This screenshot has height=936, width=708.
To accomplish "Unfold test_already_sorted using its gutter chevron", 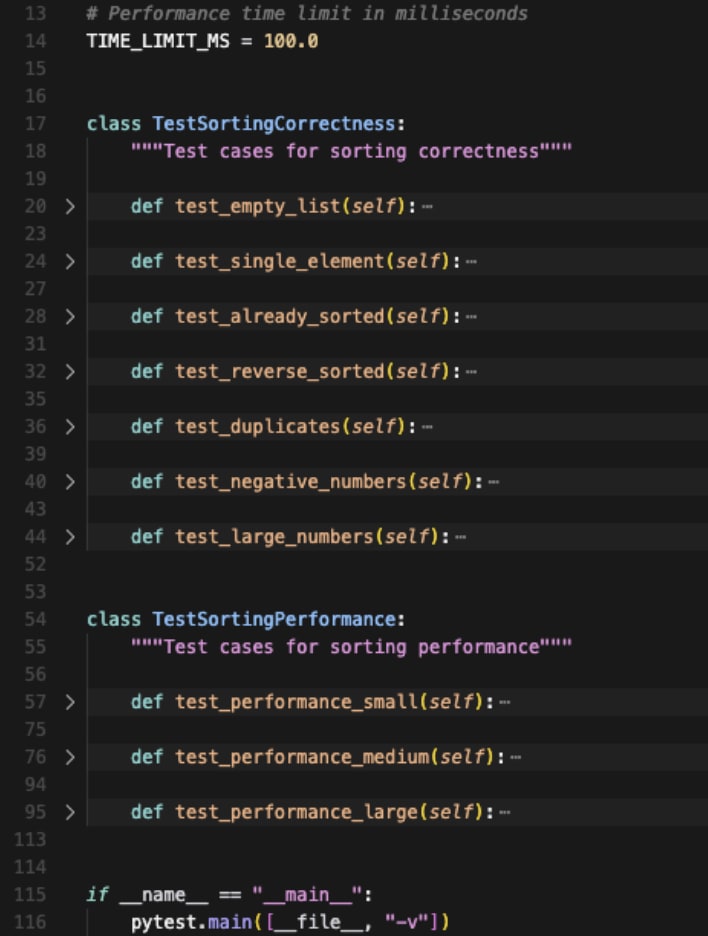I will [69, 317].
